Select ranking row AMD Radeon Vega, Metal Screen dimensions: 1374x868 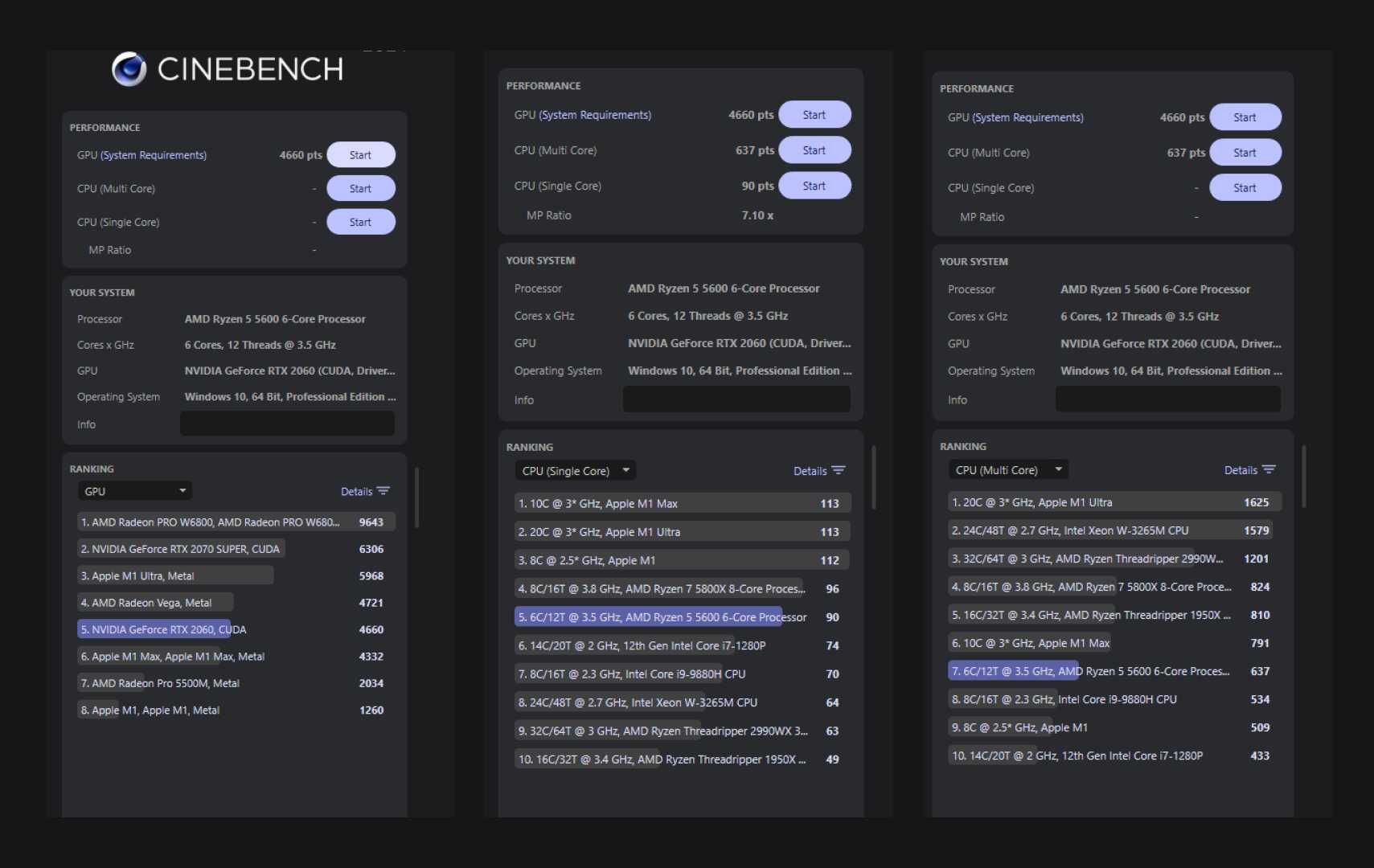coord(236,603)
